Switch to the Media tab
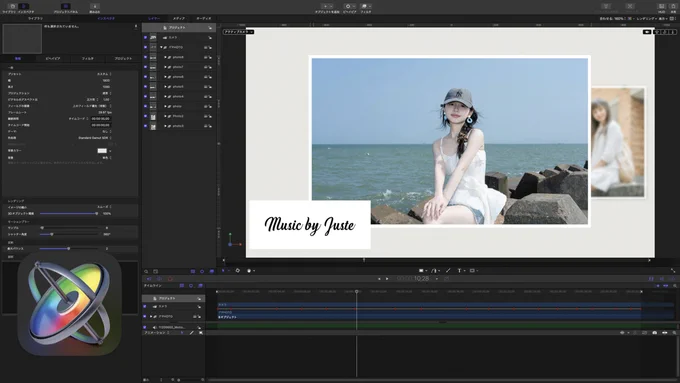 (179, 19)
